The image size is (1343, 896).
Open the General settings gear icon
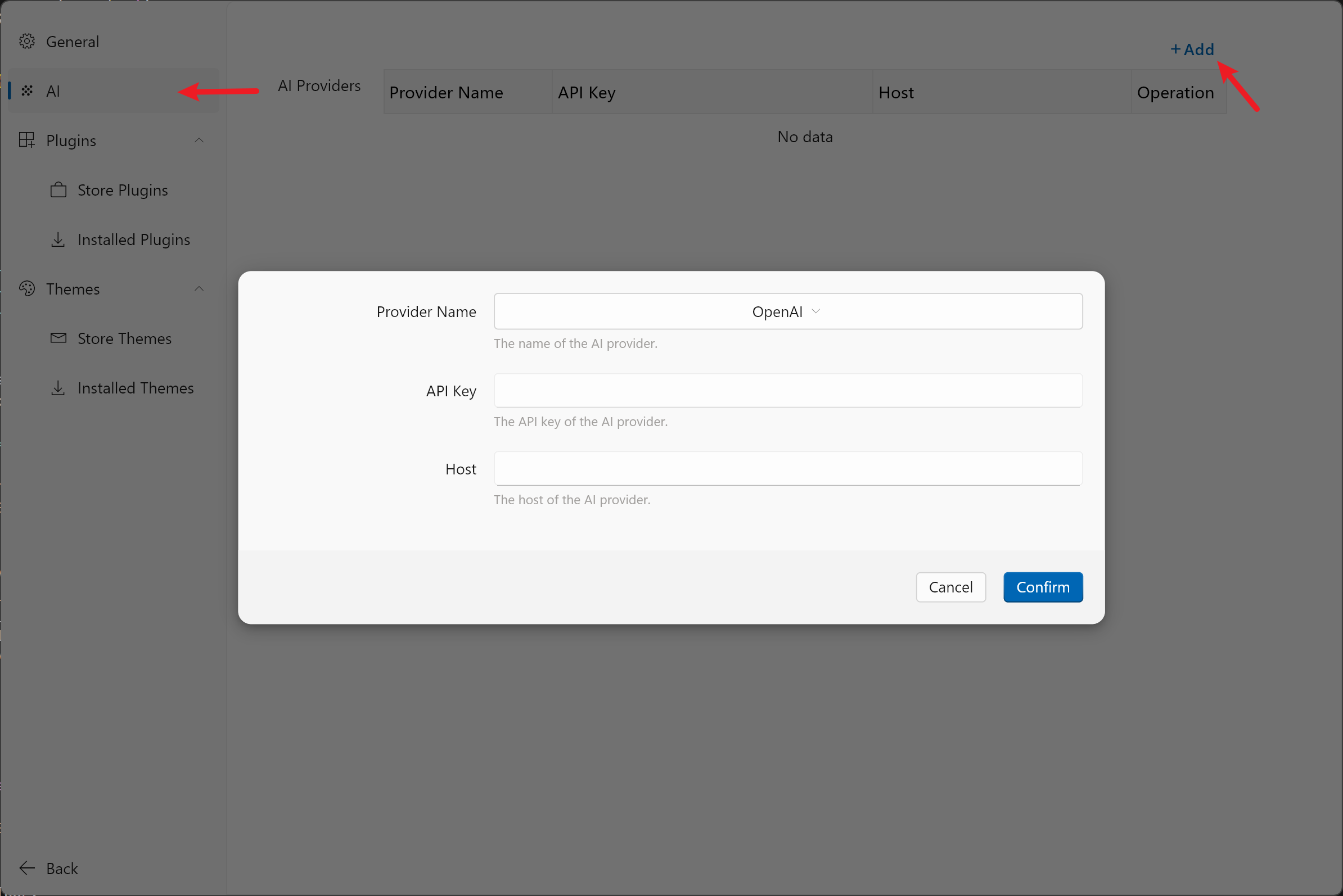coord(26,41)
